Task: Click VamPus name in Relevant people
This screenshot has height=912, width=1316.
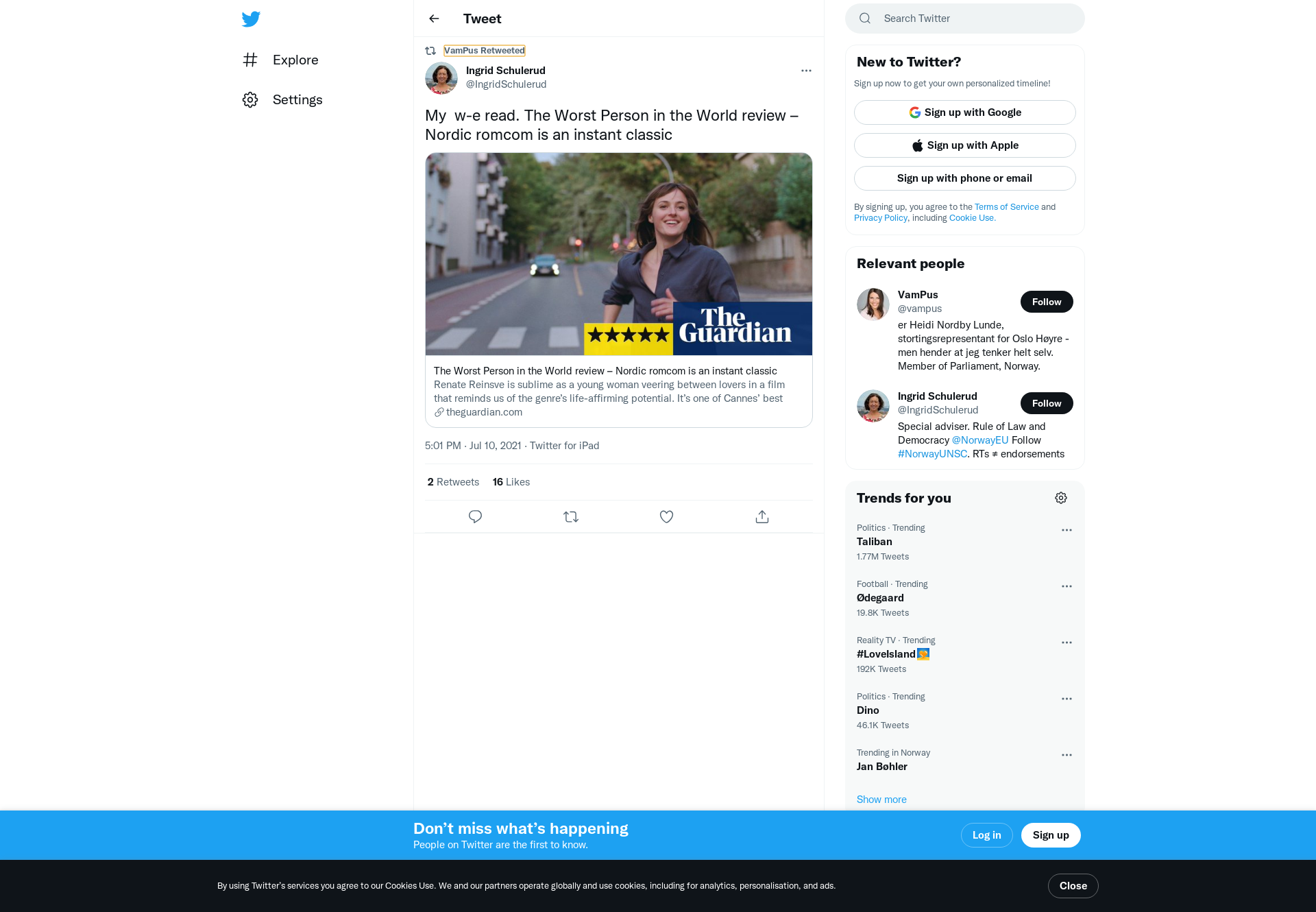Action: pyautogui.click(x=918, y=295)
